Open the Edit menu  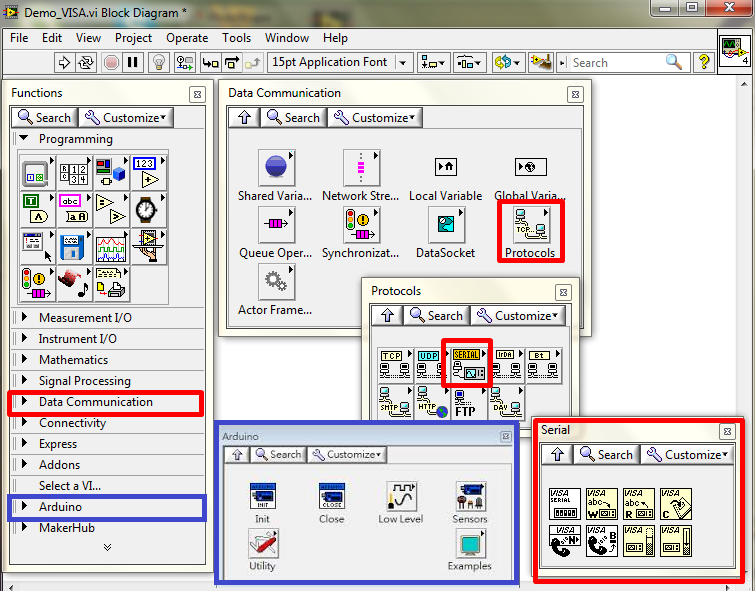tap(52, 38)
